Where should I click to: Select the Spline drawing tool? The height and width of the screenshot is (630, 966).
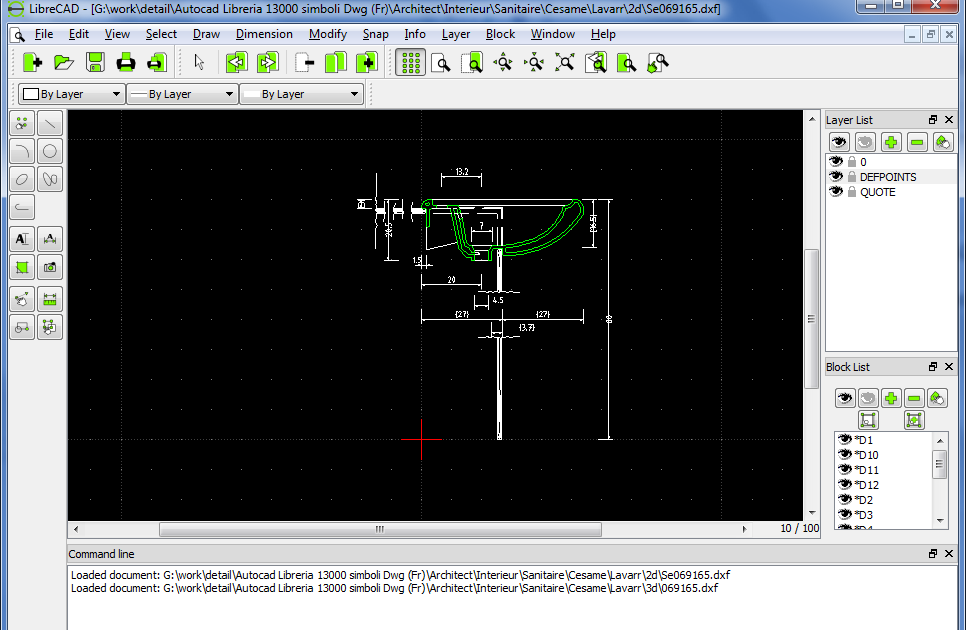(x=50, y=179)
